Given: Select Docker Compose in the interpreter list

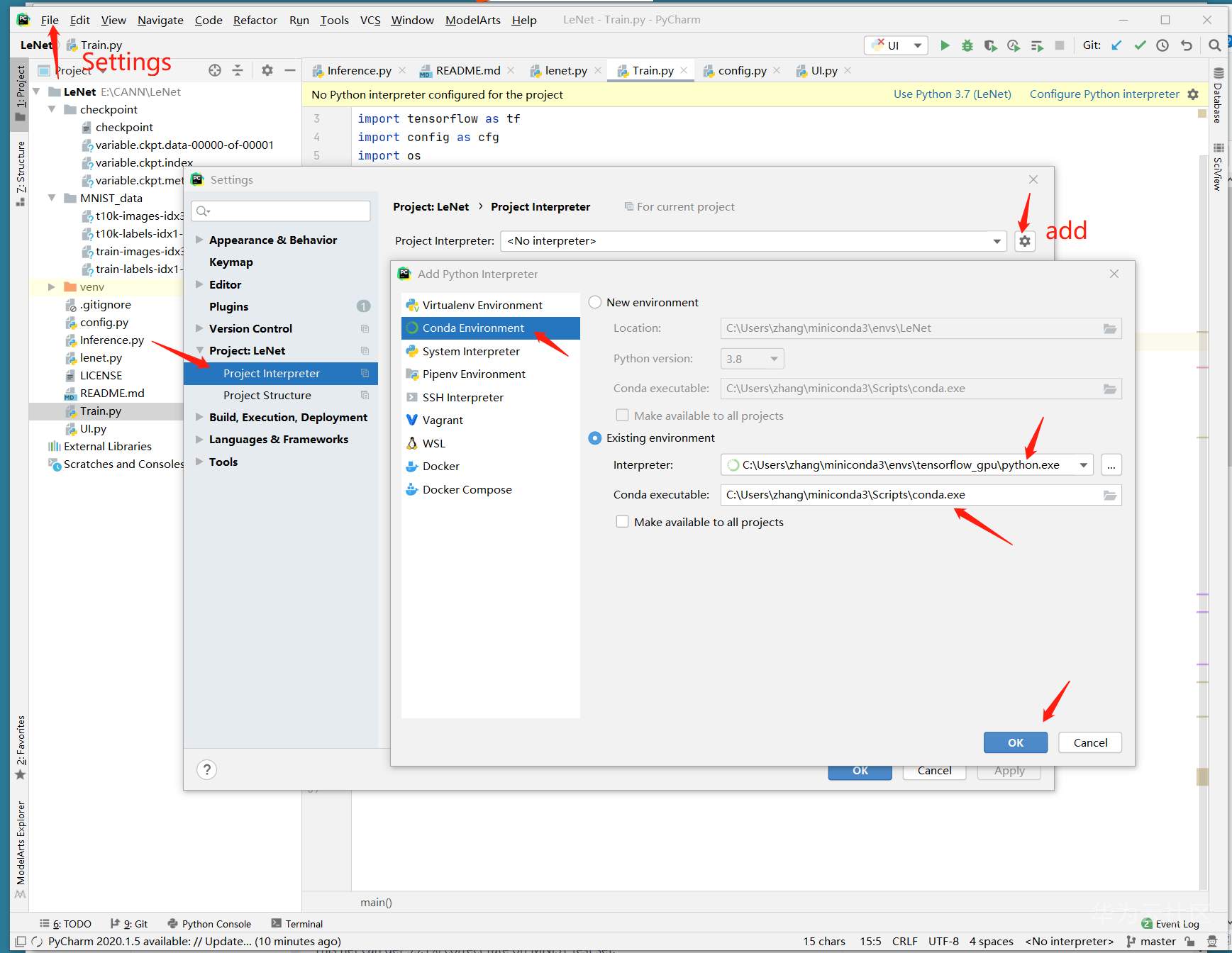Looking at the screenshot, I should (491, 489).
